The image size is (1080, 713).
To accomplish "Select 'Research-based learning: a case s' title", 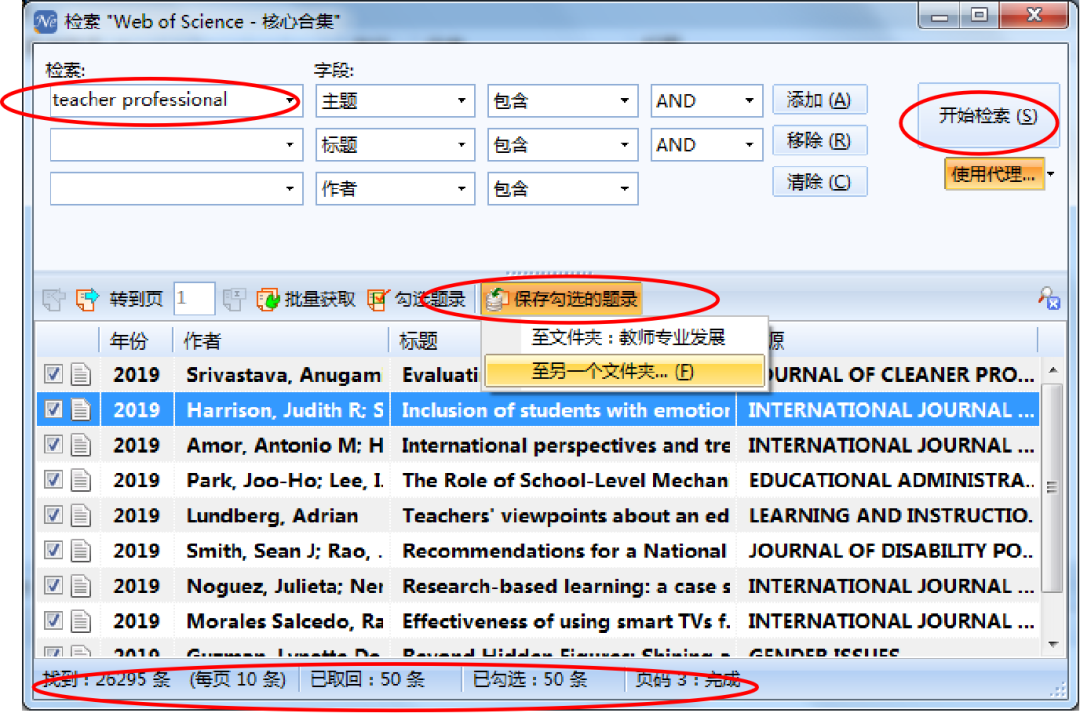I will tap(566, 586).
